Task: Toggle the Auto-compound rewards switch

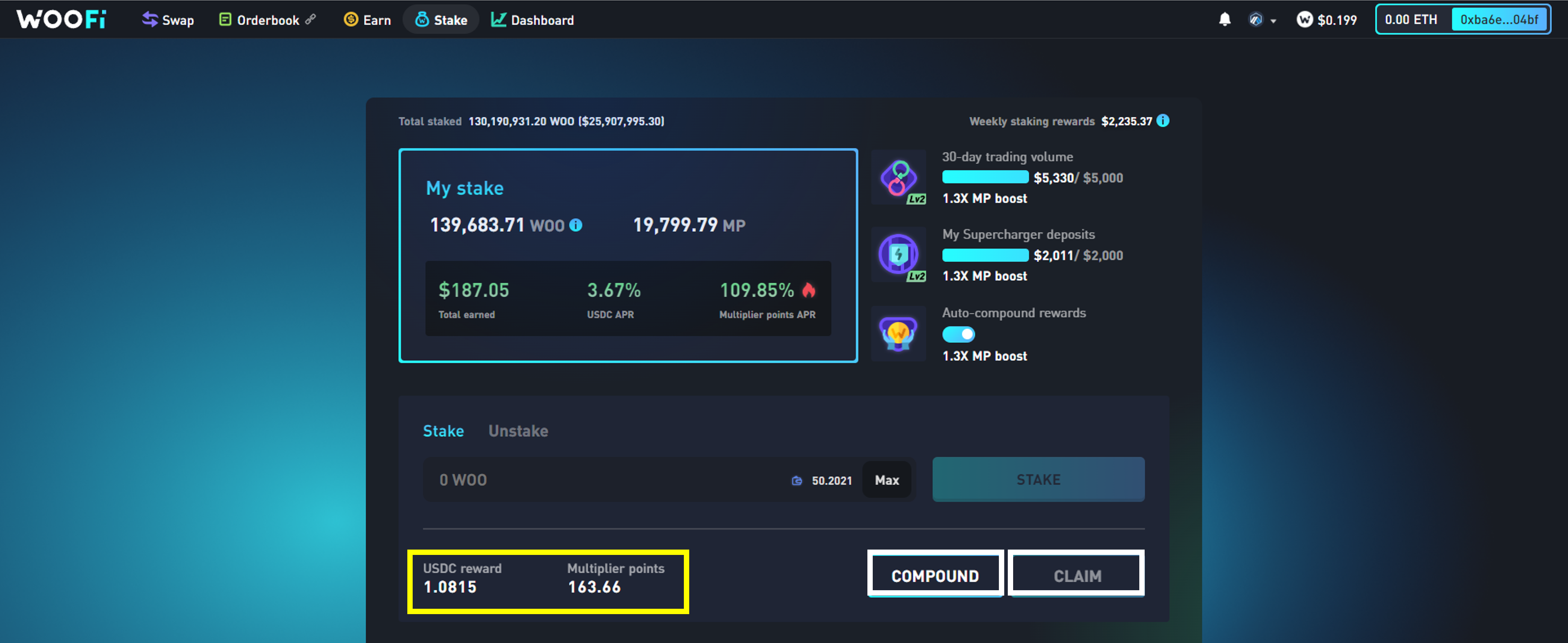Action: pyautogui.click(x=959, y=334)
